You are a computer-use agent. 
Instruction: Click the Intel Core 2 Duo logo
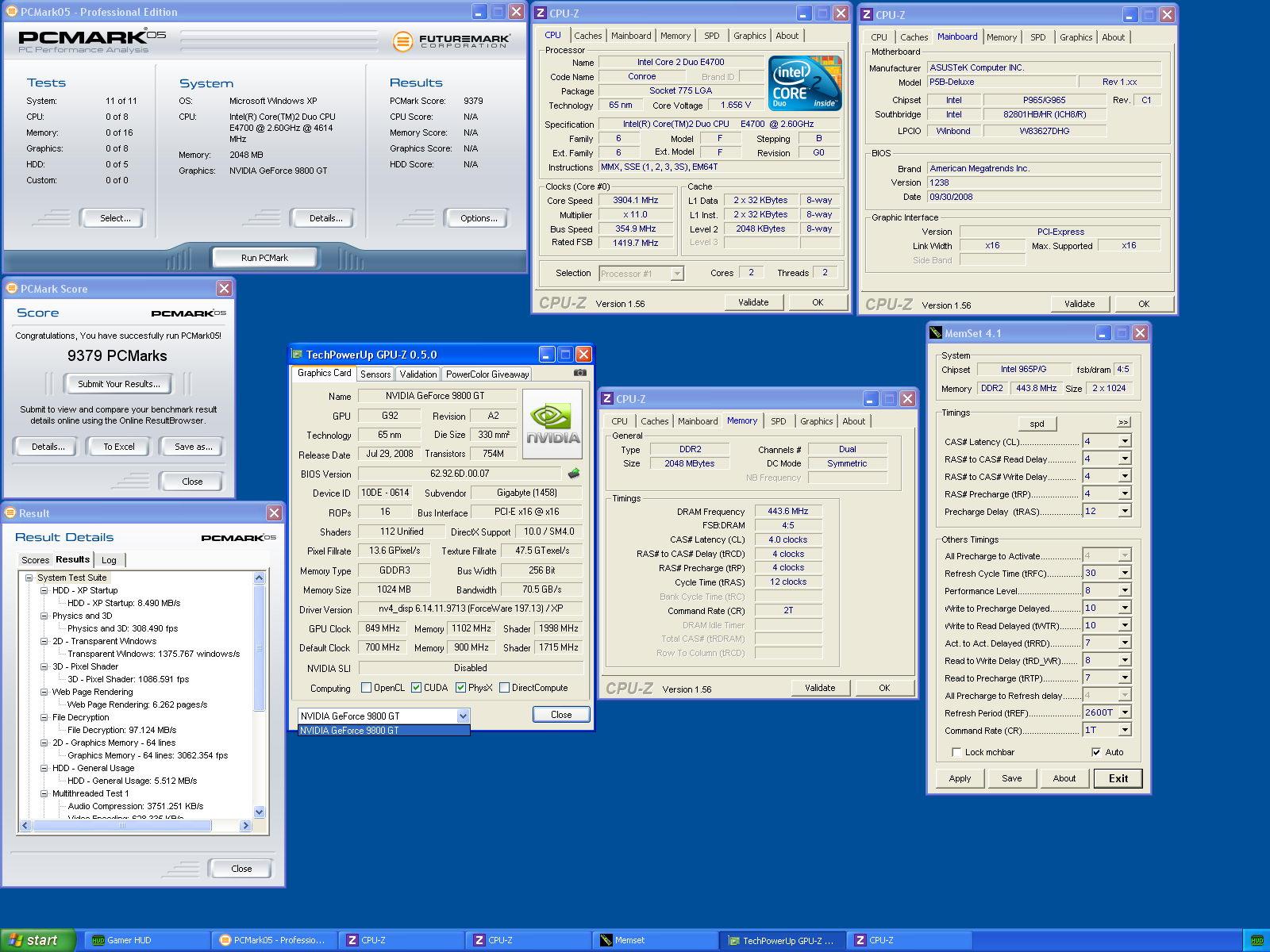click(804, 83)
